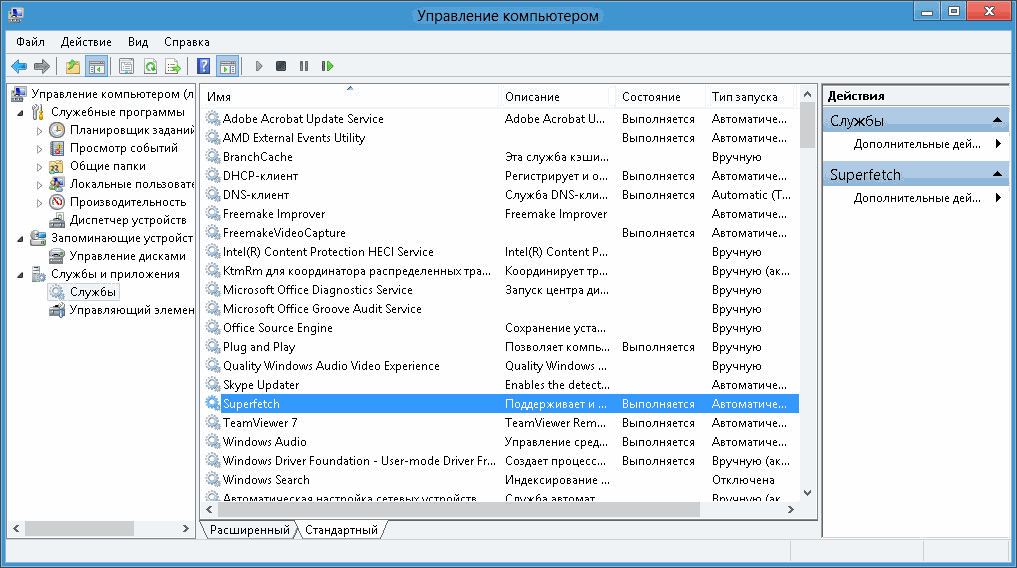Open Дополнительные действия under Superfetch
This screenshot has height=568, width=1017.
(917, 198)
